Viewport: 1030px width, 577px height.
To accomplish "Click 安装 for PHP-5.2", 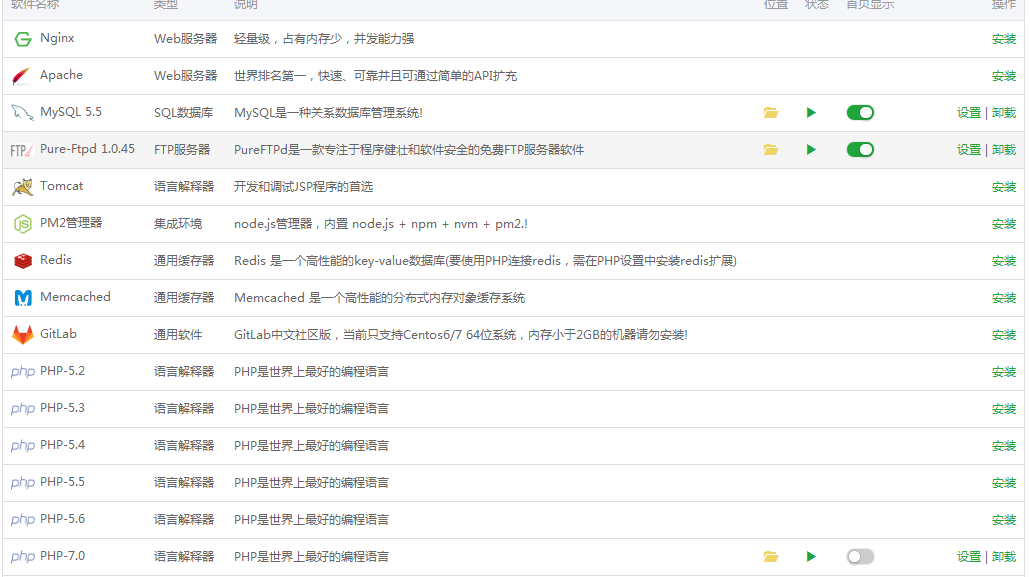I will pos(1004,372).
